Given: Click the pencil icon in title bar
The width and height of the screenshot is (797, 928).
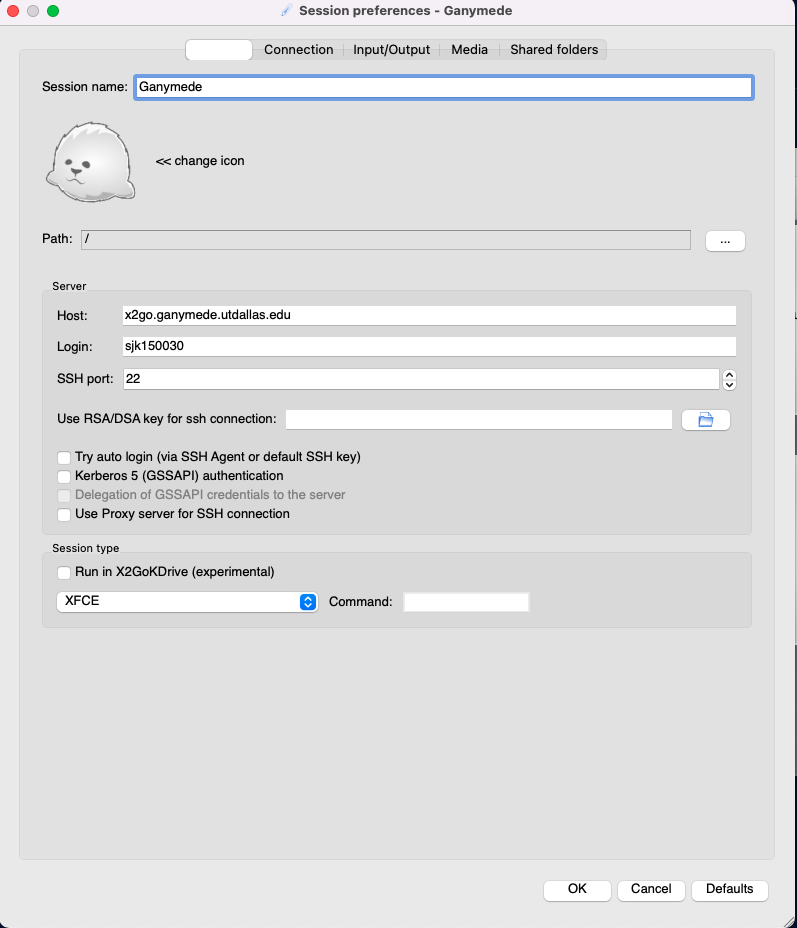Looking at the screenshot, I should coord(286,11).
